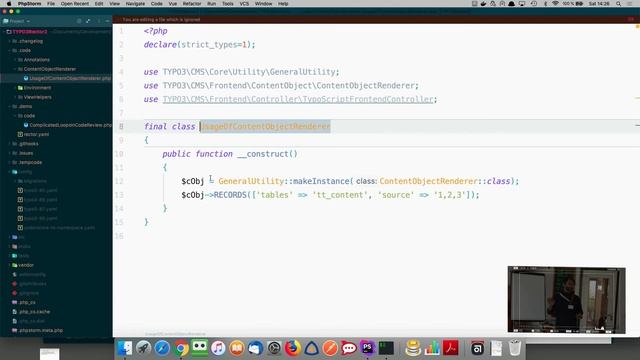Open Sequel Pro pancake icon in dock
The height and width of the screenshot is (360, 640).
click(413, 348)
